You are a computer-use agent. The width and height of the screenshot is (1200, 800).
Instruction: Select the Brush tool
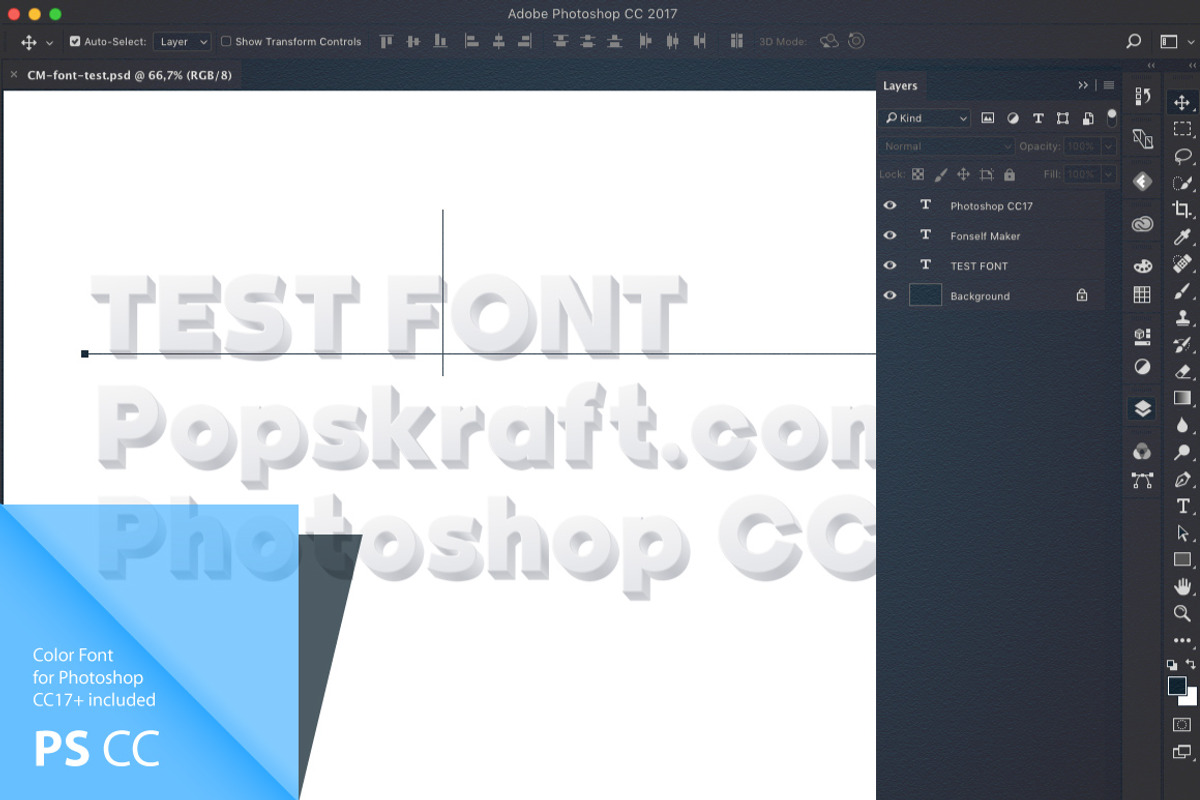coord(1182,291)
